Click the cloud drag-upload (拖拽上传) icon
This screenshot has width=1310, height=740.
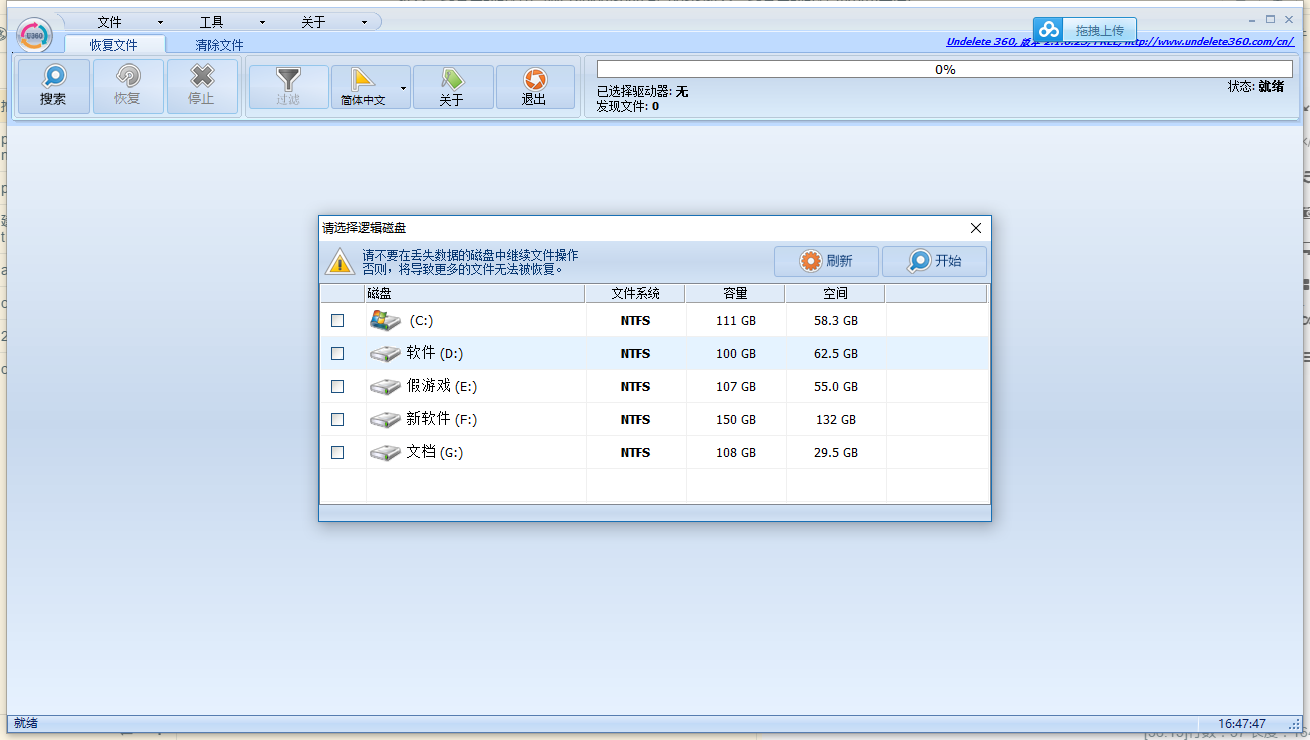point(1048,30)
